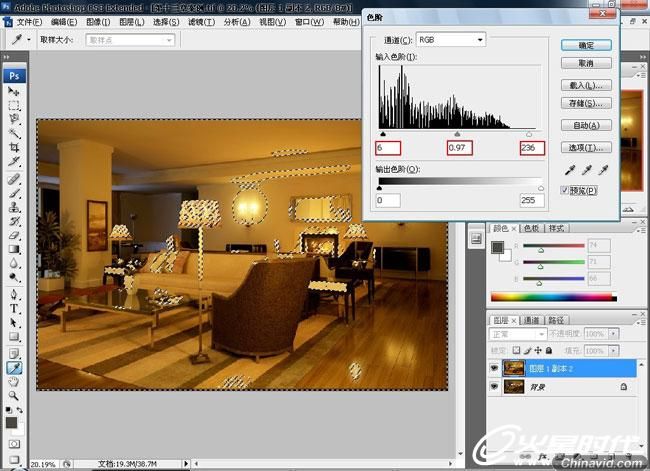Click the 载入(L)... button

[586, 85]
